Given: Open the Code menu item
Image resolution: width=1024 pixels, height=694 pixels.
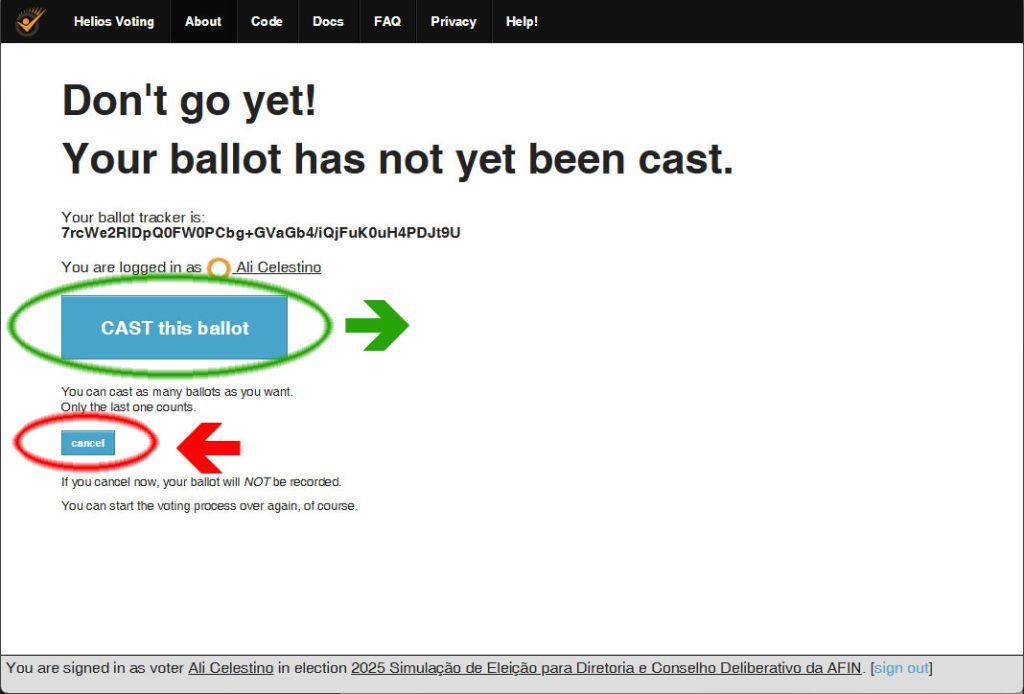Looking at the screenshot, I should [x=266, y=21].
